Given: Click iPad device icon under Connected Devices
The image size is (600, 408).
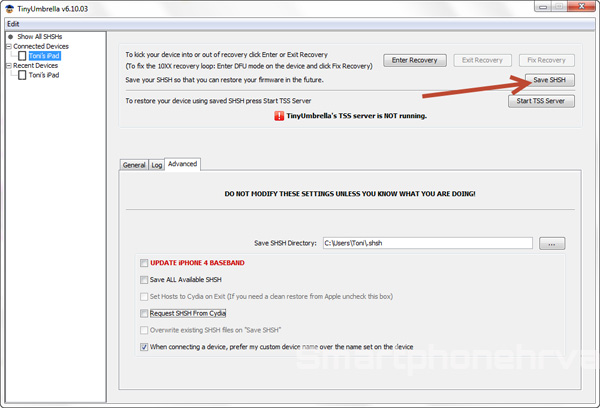Looking at the screenshot, I should 22,56.
